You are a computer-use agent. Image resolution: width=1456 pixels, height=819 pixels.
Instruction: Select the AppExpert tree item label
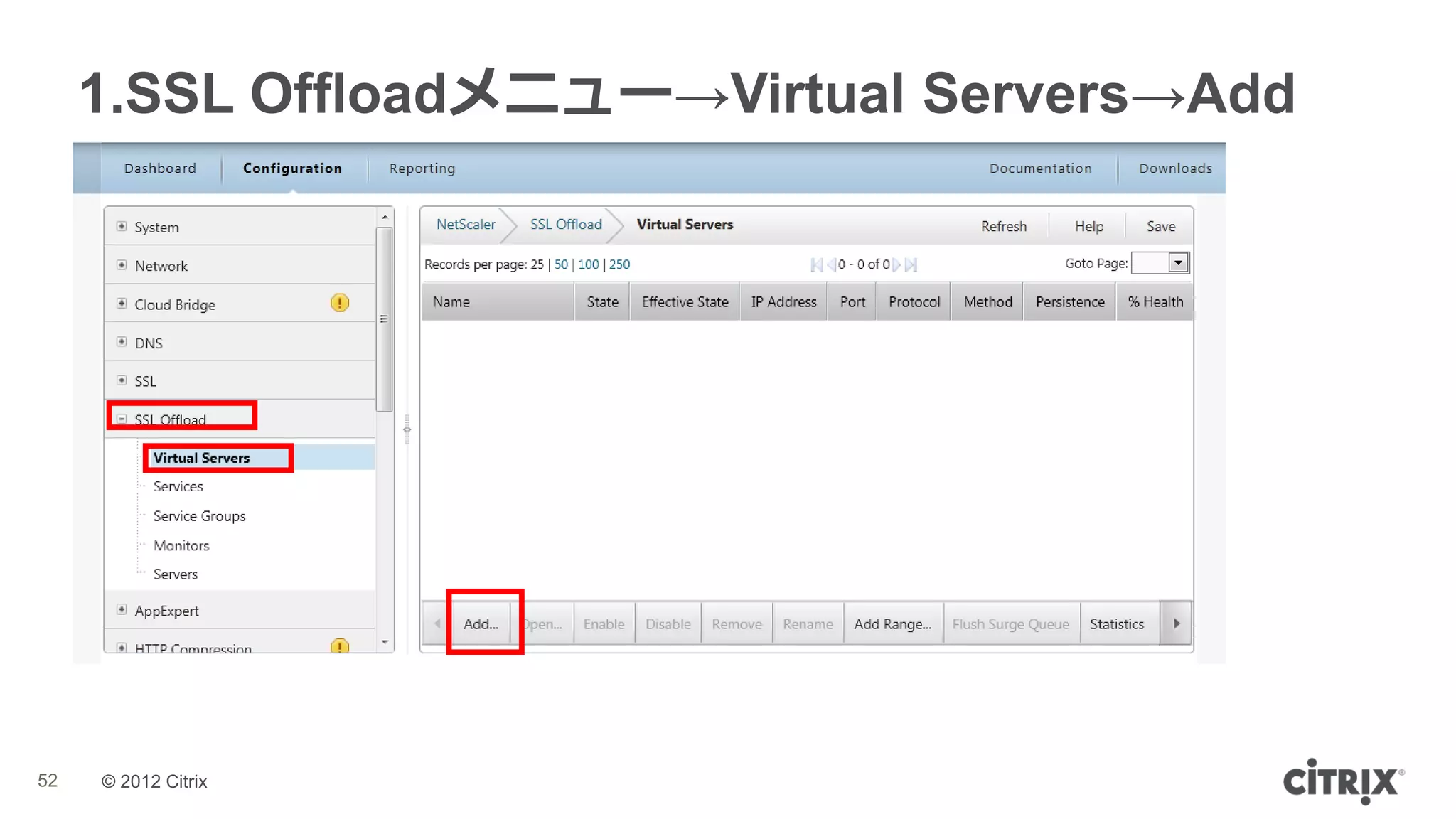pyautogui.click(x=167, y=611)
